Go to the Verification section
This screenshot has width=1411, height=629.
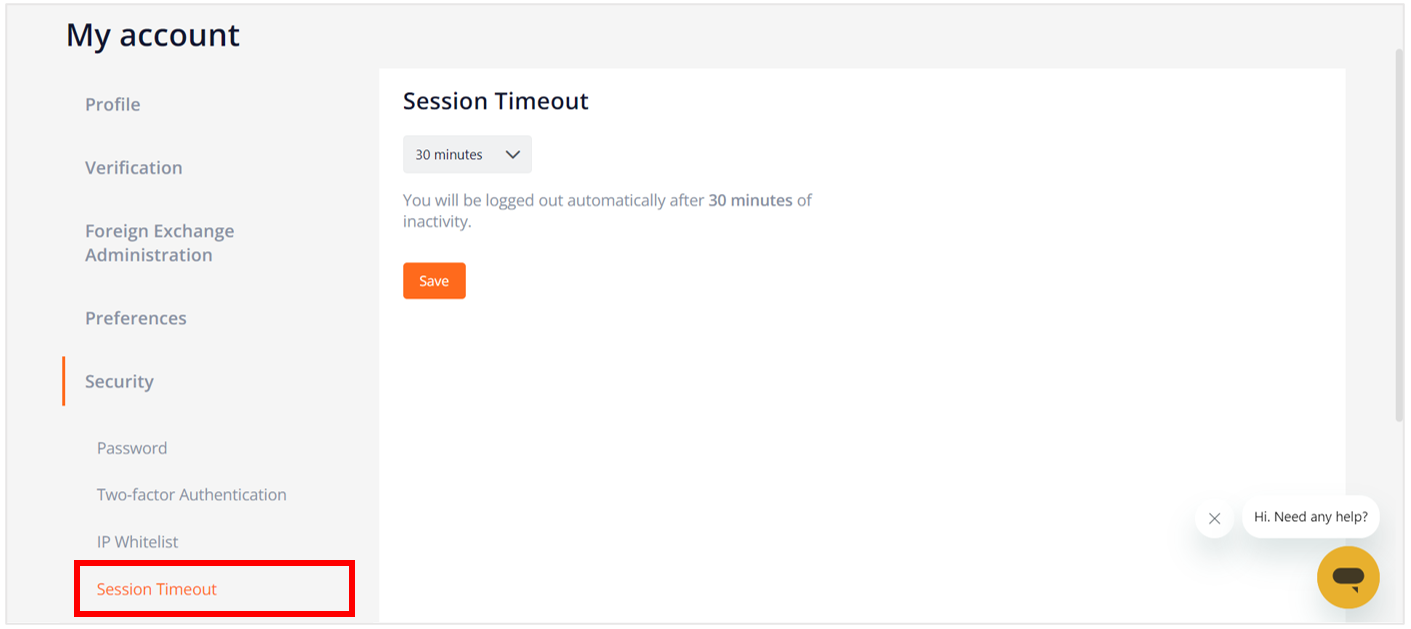134,168
